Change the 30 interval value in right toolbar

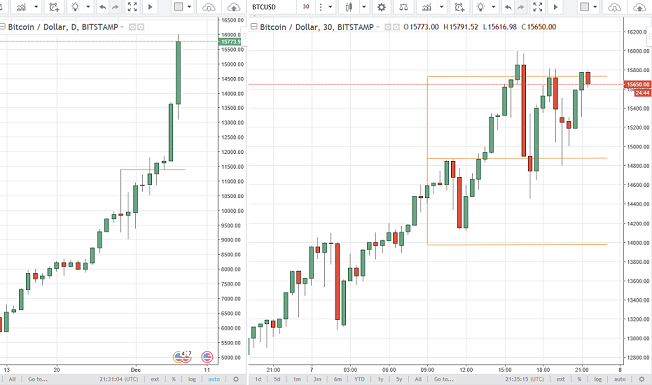306,7
